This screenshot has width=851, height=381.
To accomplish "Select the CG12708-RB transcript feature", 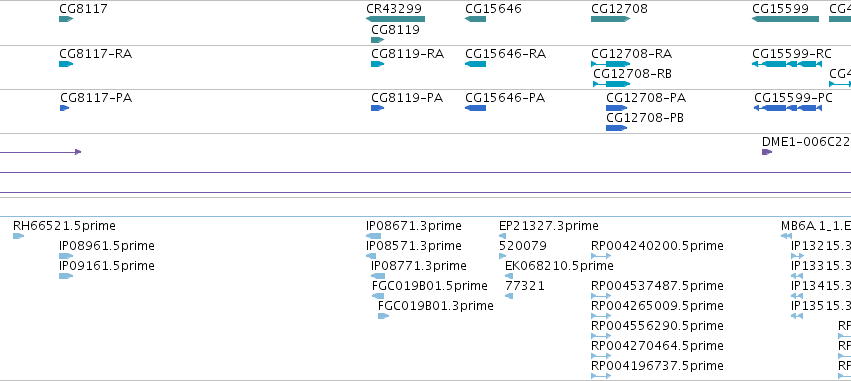I will (x=612, y=84).
